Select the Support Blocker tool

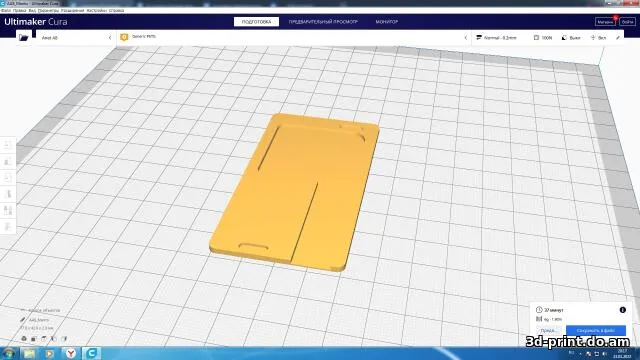pos(8,227)
